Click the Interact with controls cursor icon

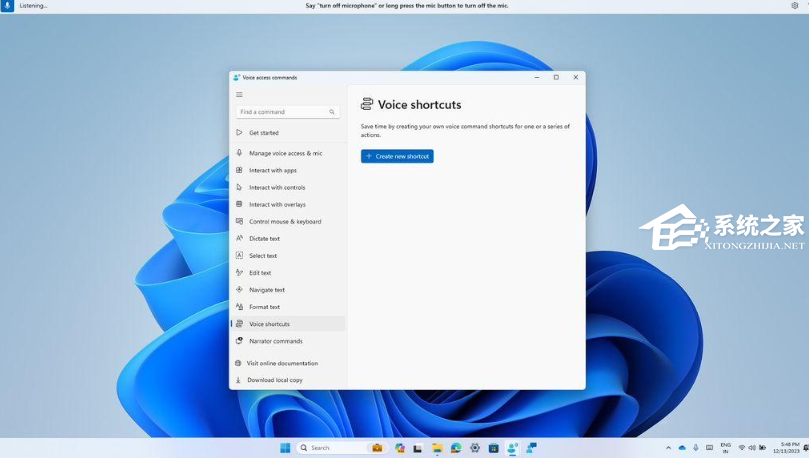pos(239,187)
